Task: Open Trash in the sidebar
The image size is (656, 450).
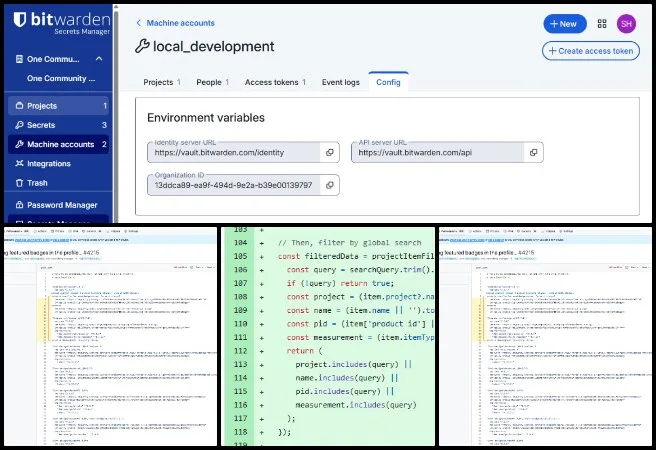Action: click(58, 183)
